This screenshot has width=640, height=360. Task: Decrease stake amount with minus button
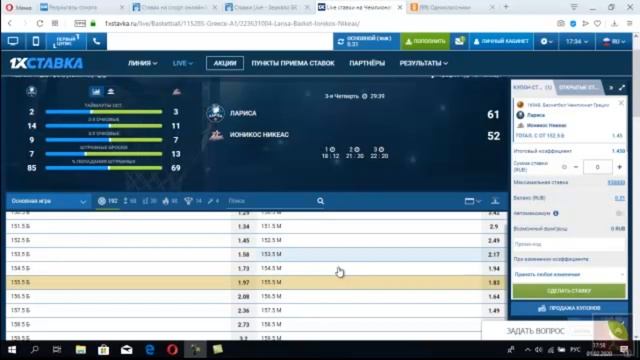[x=576, y=167]
